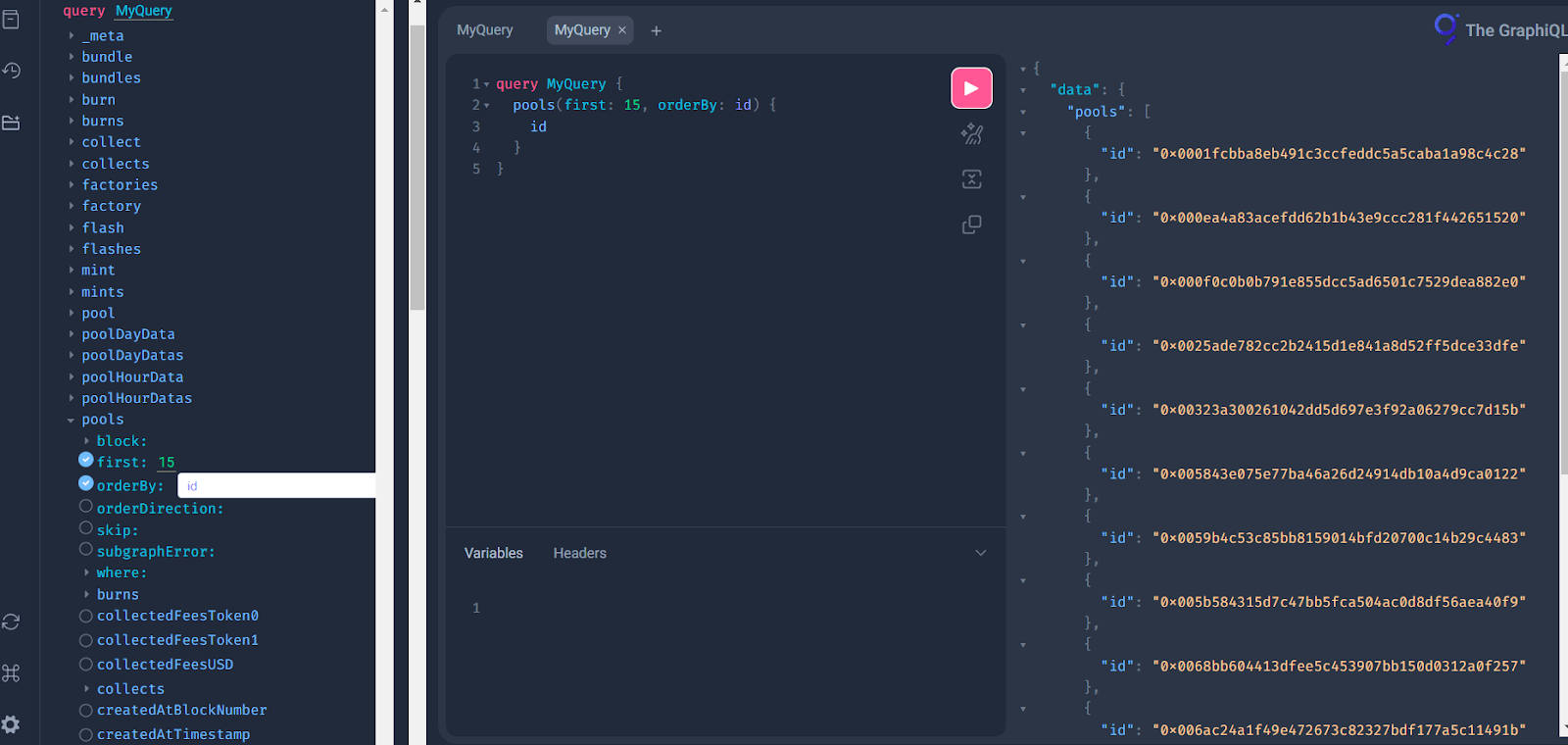Expand the _meta field
Screen dimensions: 1568x745
pos(71,35)
